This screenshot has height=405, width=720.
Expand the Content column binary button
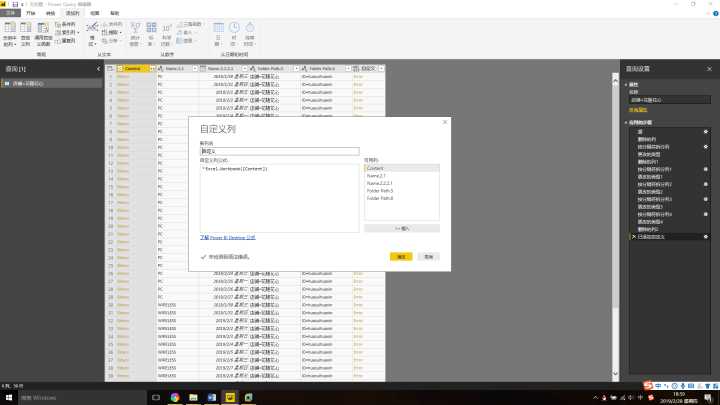point(152,68)
